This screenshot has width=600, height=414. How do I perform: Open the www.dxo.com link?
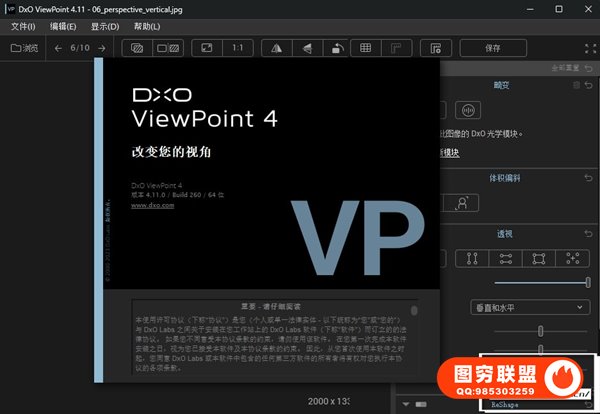tap(153, 204)
